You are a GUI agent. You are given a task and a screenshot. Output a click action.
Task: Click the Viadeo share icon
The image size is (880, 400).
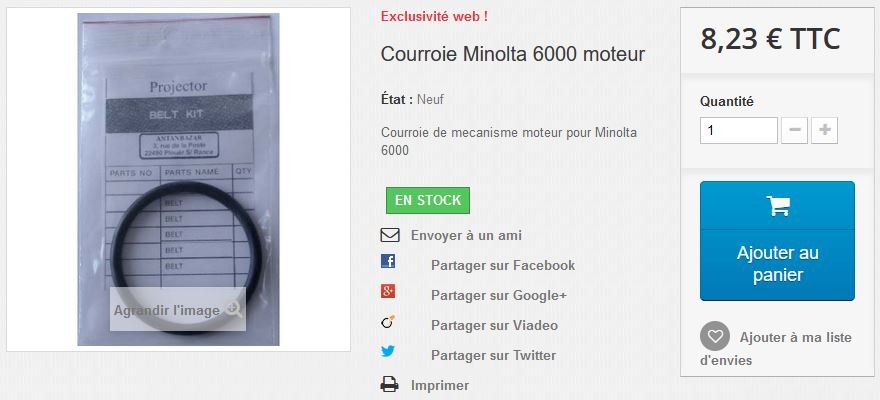tap(388, 322)
